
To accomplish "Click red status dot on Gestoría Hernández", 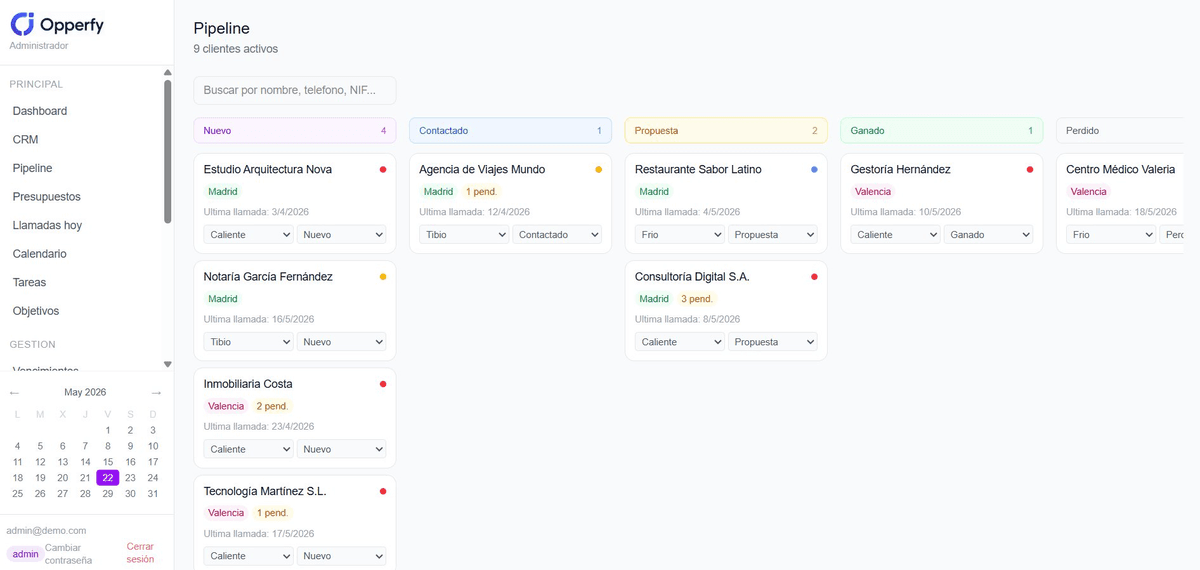I will click(x=1030, y=170).
